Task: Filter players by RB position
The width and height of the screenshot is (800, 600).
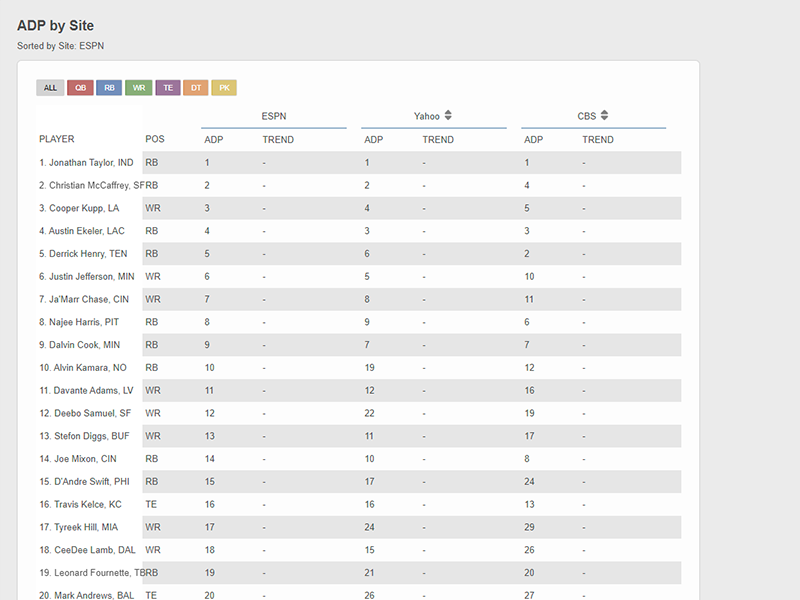Action: pyautogui.click(x=109, y=88)
